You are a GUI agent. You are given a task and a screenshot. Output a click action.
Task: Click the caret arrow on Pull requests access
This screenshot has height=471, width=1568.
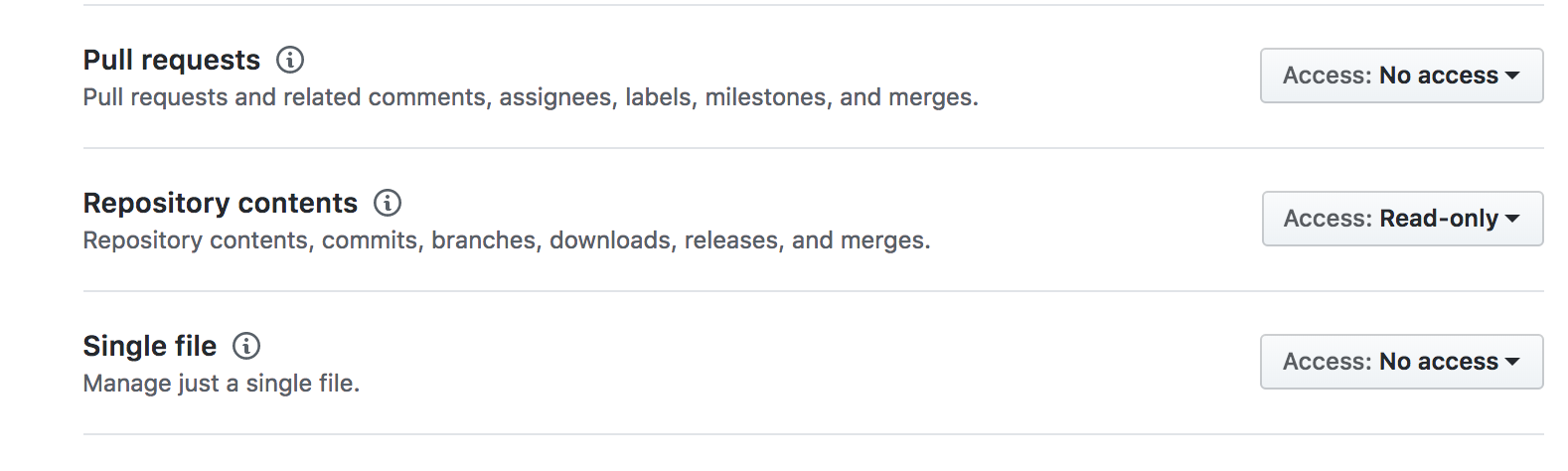click(1512, 76)
